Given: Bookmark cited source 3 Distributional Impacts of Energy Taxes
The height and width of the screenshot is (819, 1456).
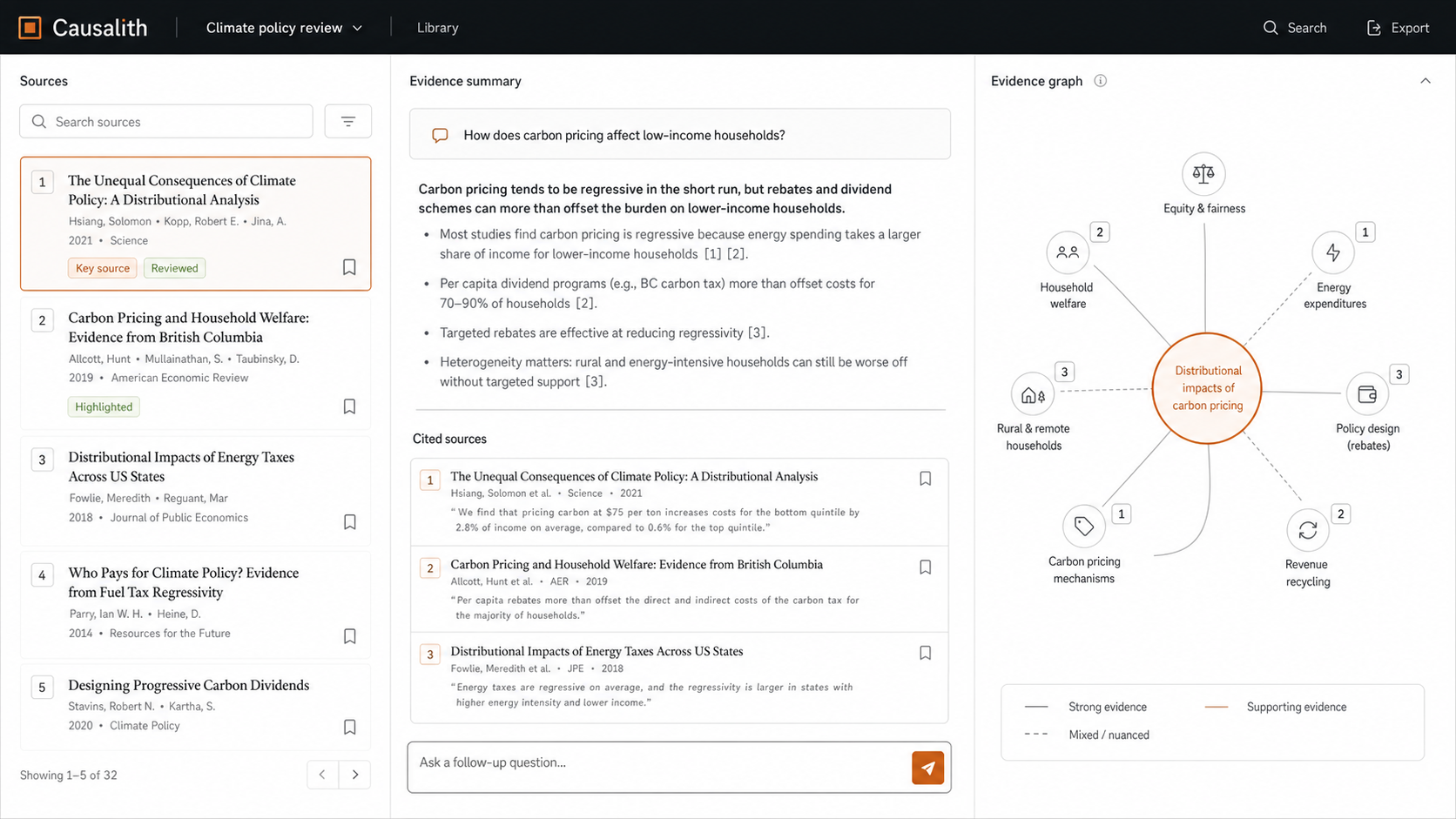Looking at the screenshot, I should 926,653.
